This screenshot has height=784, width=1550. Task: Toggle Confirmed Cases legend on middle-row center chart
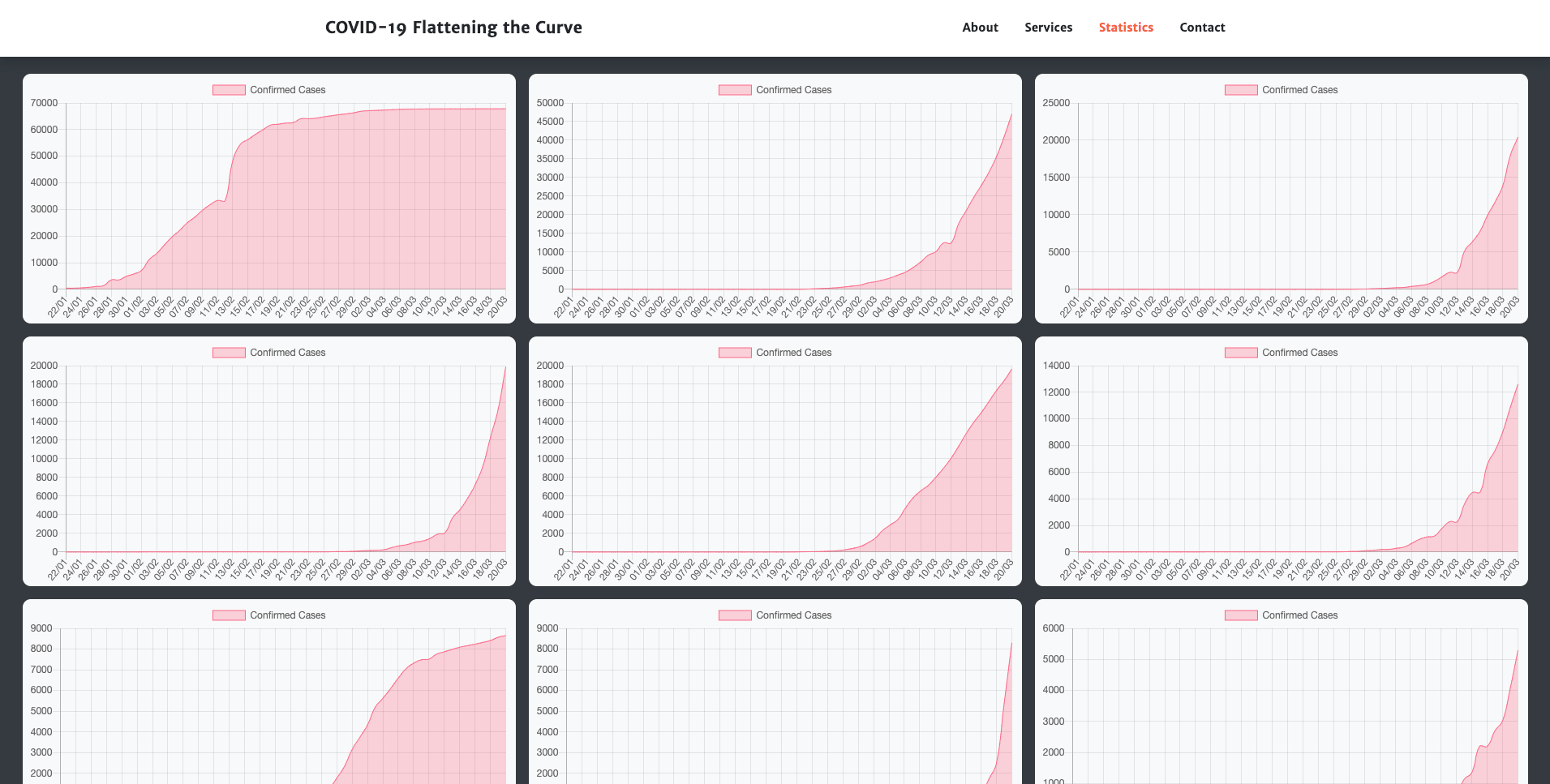(775, 353)
